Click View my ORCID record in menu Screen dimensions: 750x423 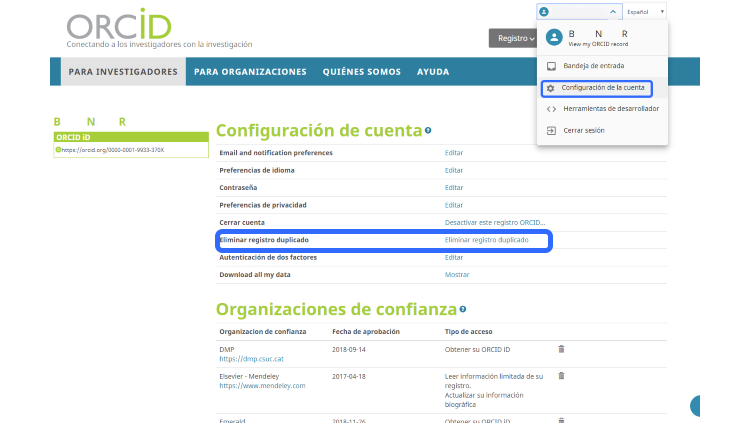pyautogui.click(x=598, y=45)
